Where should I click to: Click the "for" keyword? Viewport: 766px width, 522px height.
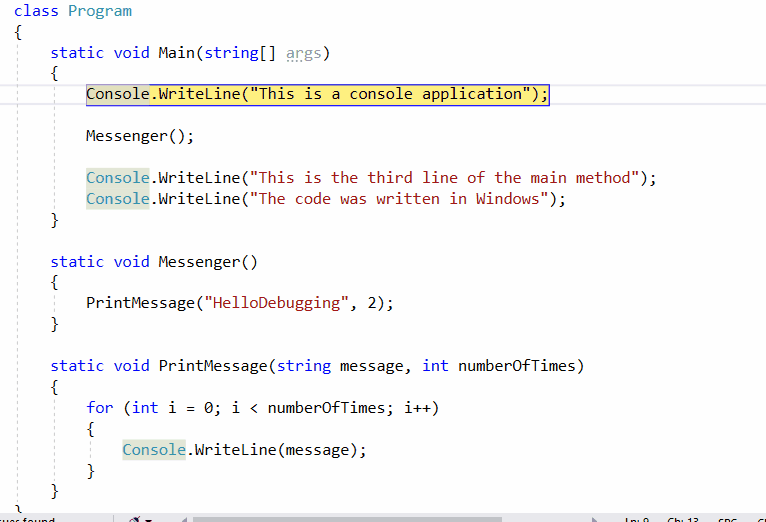coord(100,408)
